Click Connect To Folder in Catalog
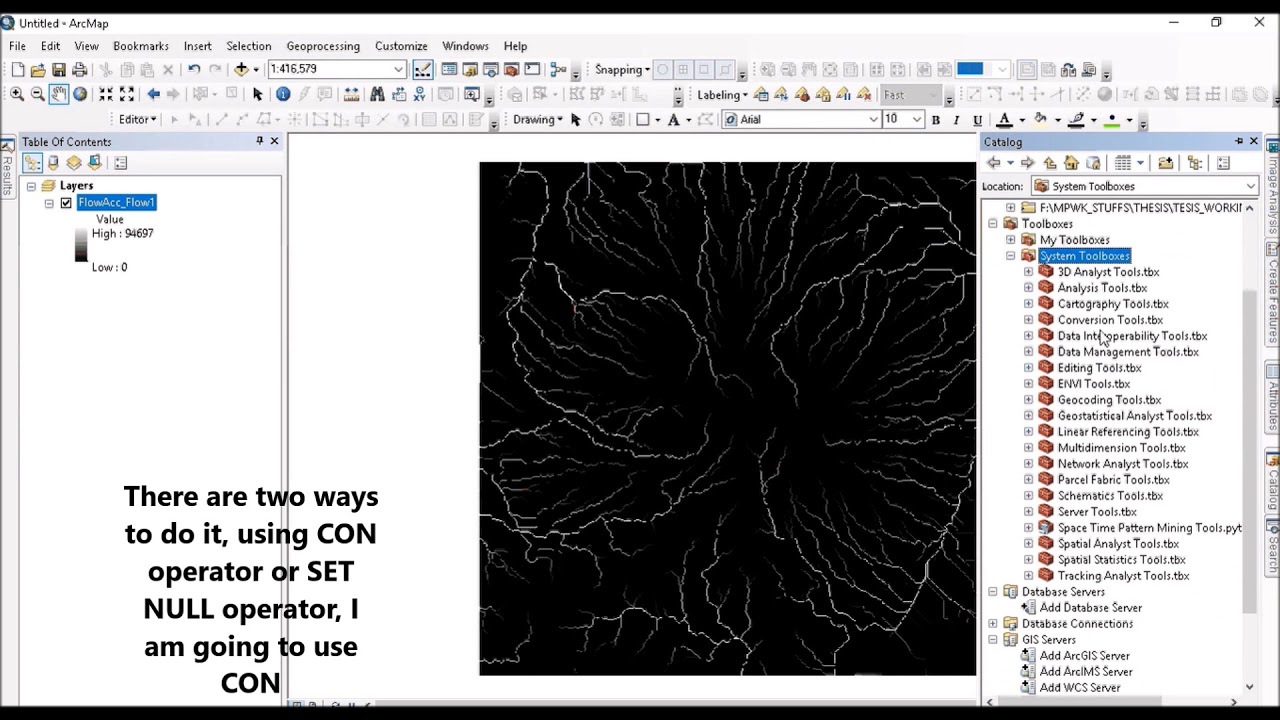Image resolution: width=1280 pixels, height=720 pixels. (1165, 163)
